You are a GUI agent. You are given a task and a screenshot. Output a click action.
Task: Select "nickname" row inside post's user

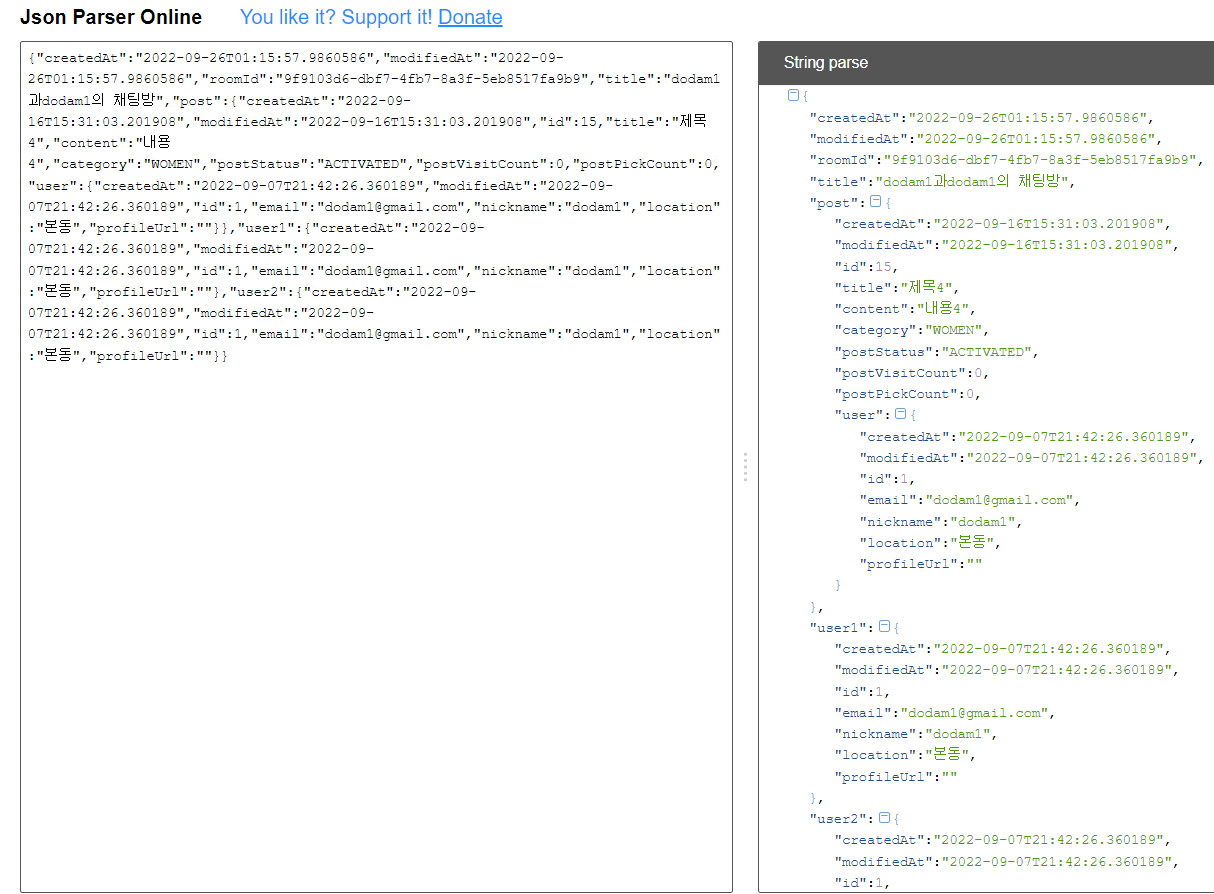click(x=942, y=522)
